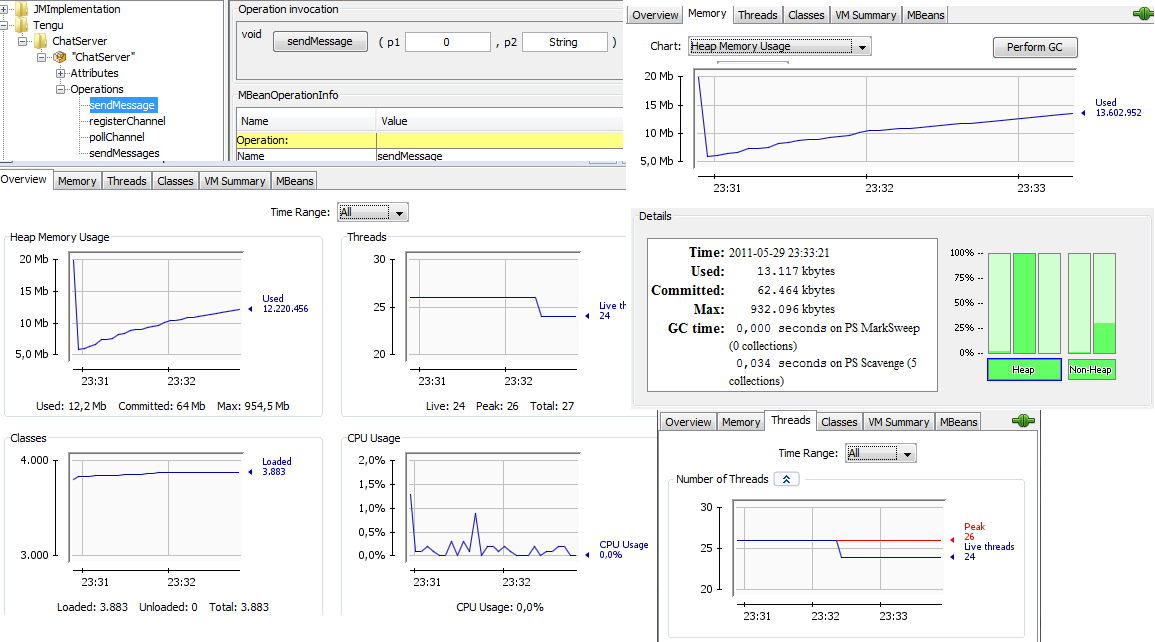
Task: Click connection status icon in Threads panel
Action: [x=1022, y=421]
